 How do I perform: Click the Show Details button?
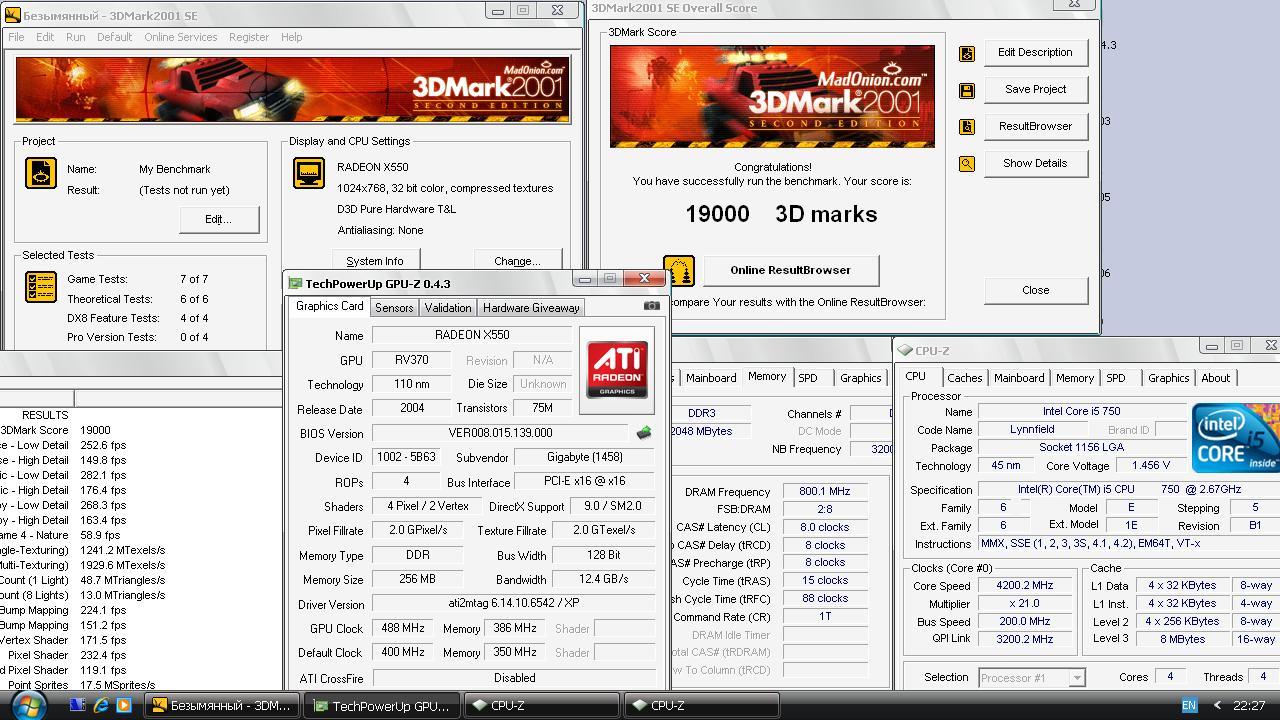point(1035,163)
